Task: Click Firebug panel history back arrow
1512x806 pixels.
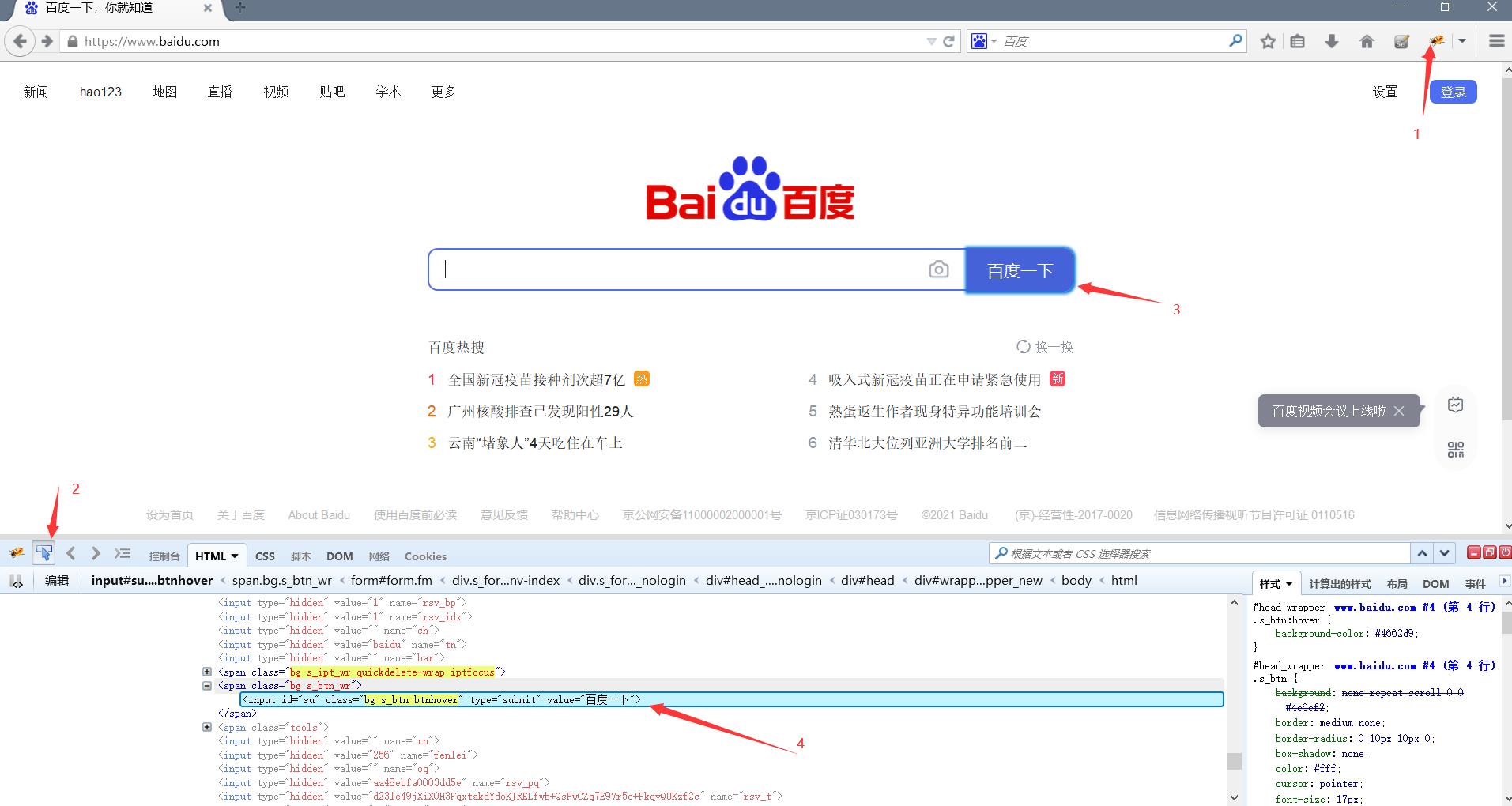Action: point(70,553)
